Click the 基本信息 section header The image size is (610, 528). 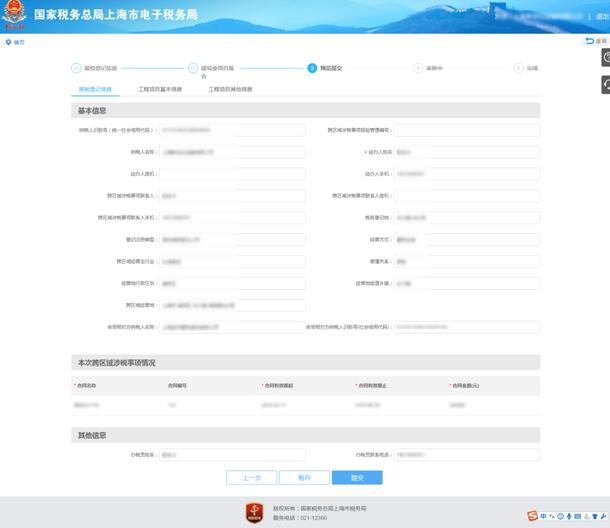point(305,111)
